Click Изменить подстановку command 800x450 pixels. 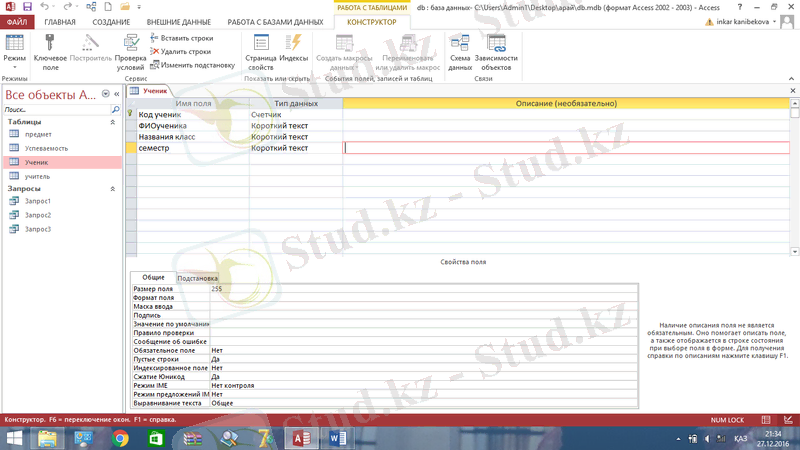click(192, 65)
